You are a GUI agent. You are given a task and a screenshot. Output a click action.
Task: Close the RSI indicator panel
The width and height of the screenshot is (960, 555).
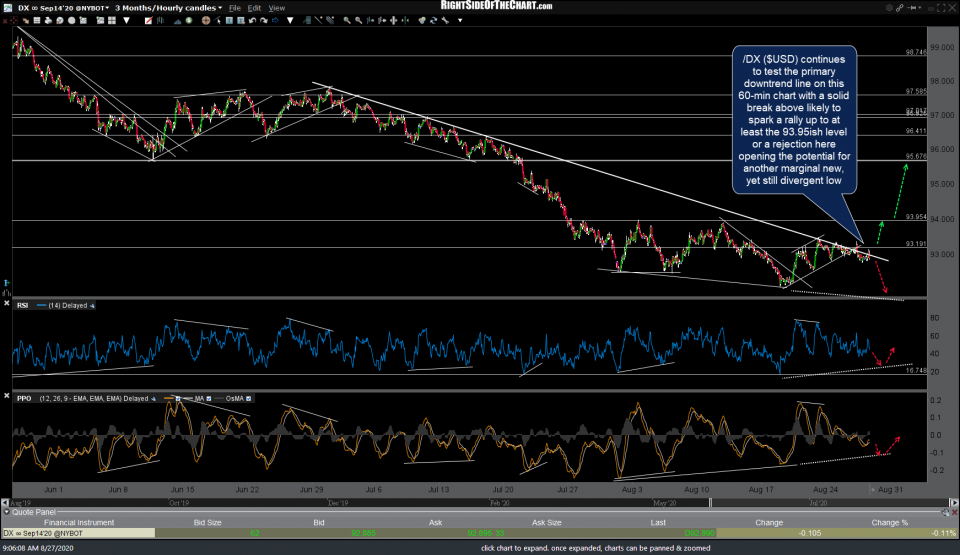[x=7, y=304]
